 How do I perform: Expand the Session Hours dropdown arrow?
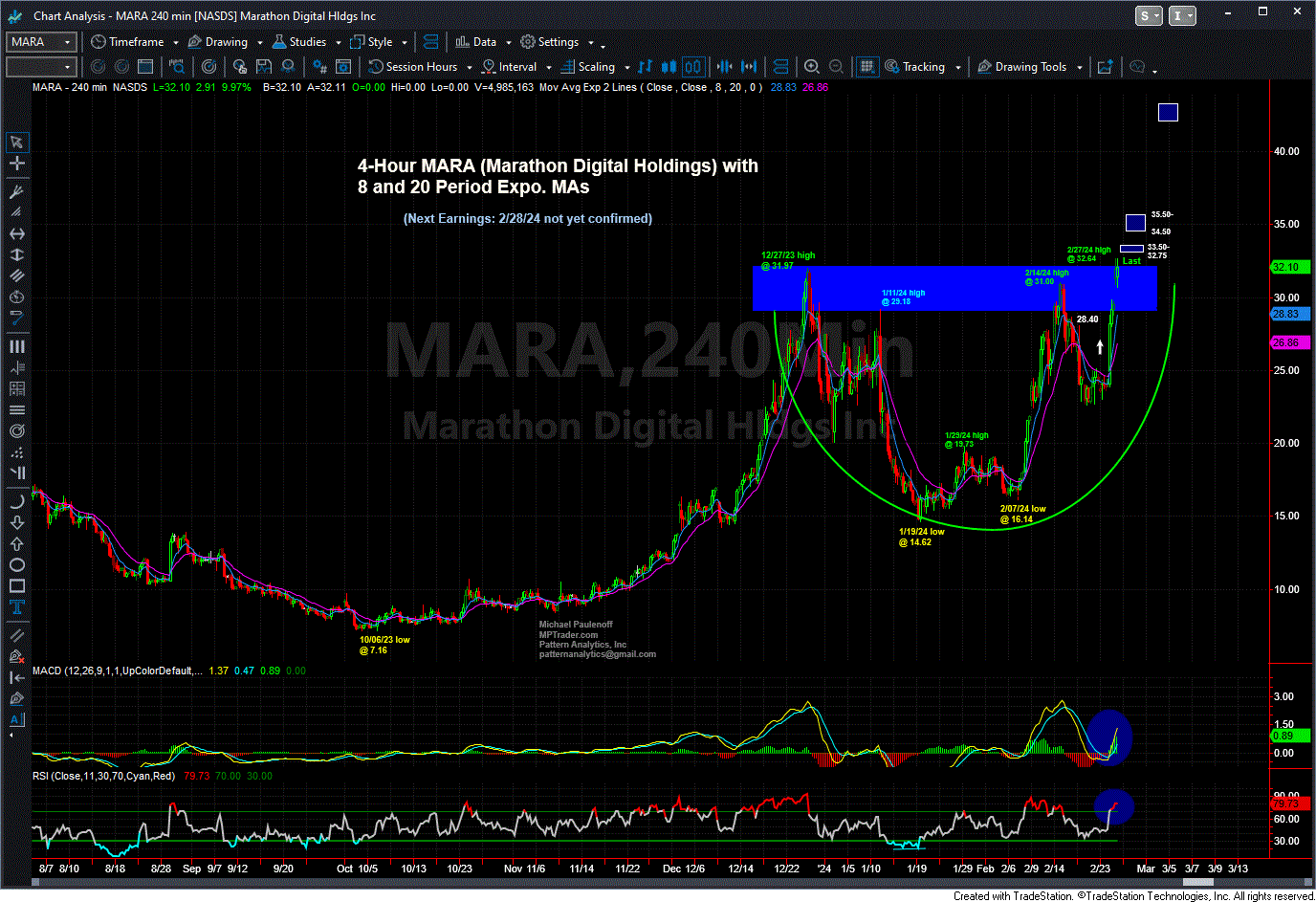click(470, 67)
